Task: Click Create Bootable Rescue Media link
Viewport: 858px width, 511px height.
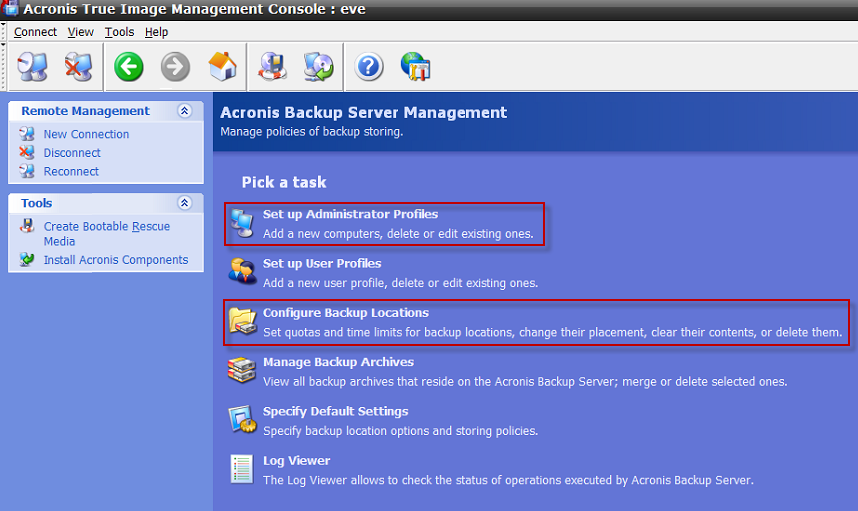Action: (x=107, y=234)
